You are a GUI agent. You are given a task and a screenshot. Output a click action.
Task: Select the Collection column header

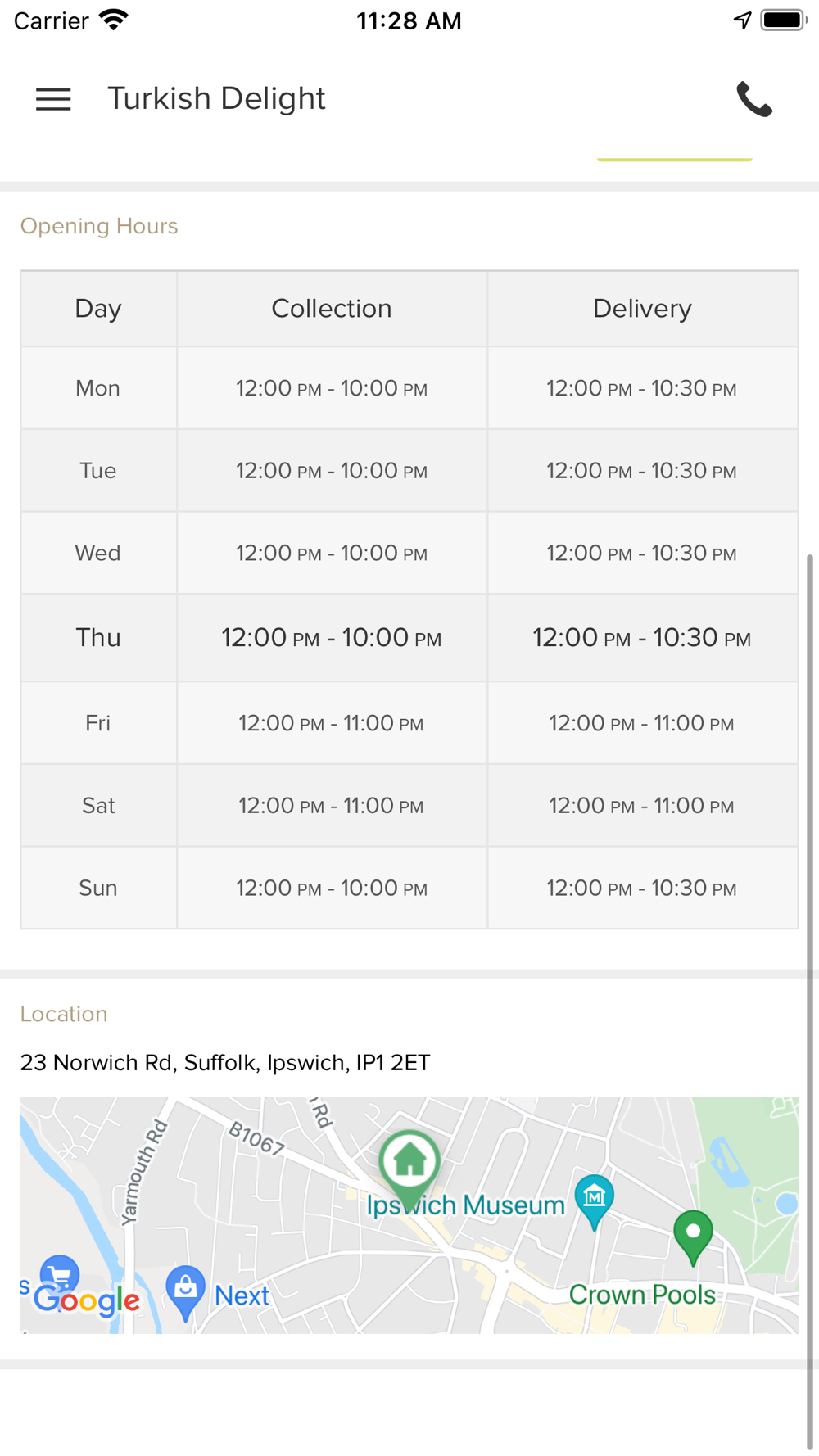(x=332, y=309)
